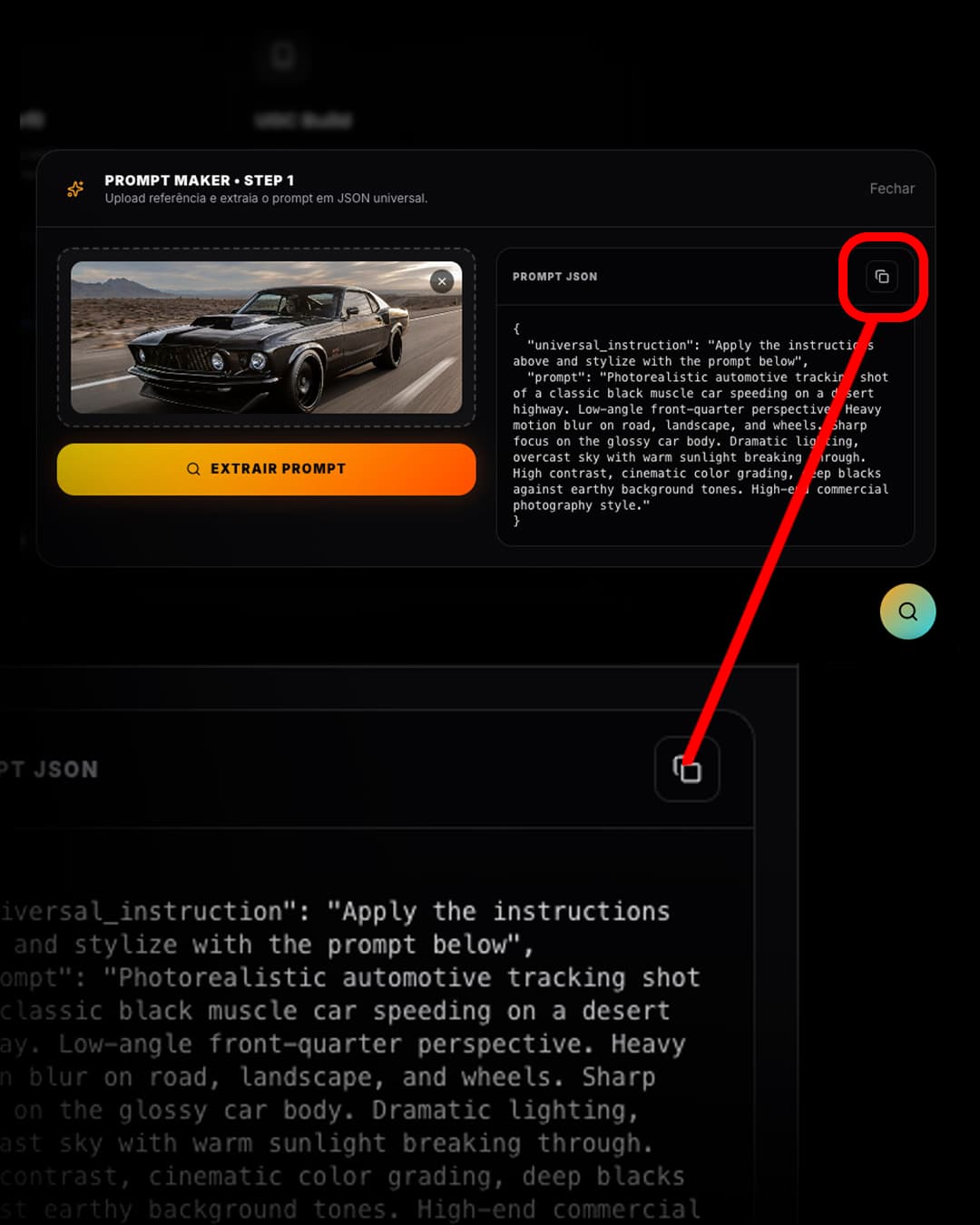Click the partially hidden blurred label on the left edge
This screenshot has width=980, height=1225.
(x=33, y=120)
